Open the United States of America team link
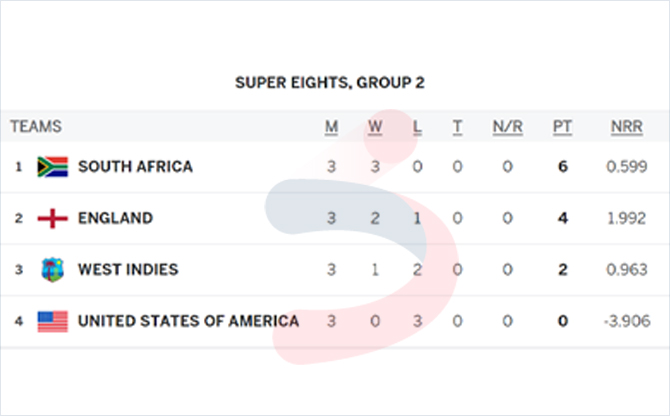 188,321
